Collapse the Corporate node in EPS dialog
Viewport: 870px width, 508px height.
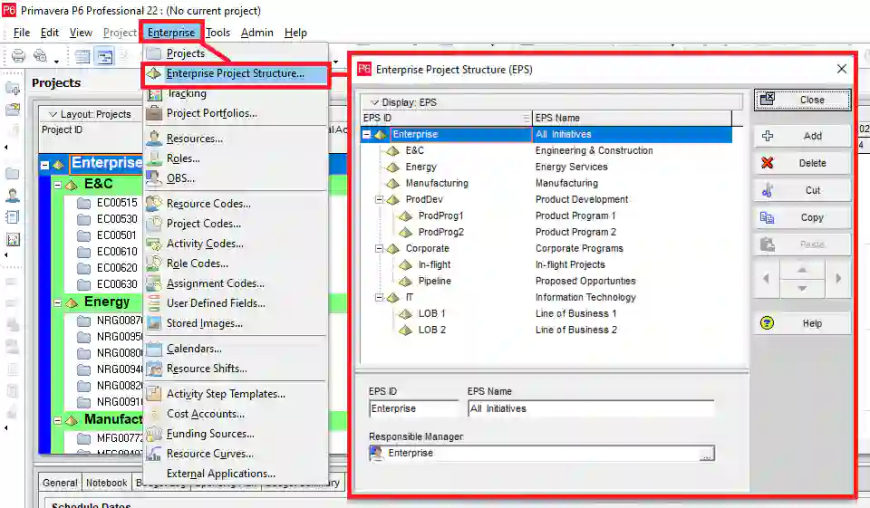[x=380, y=249]
